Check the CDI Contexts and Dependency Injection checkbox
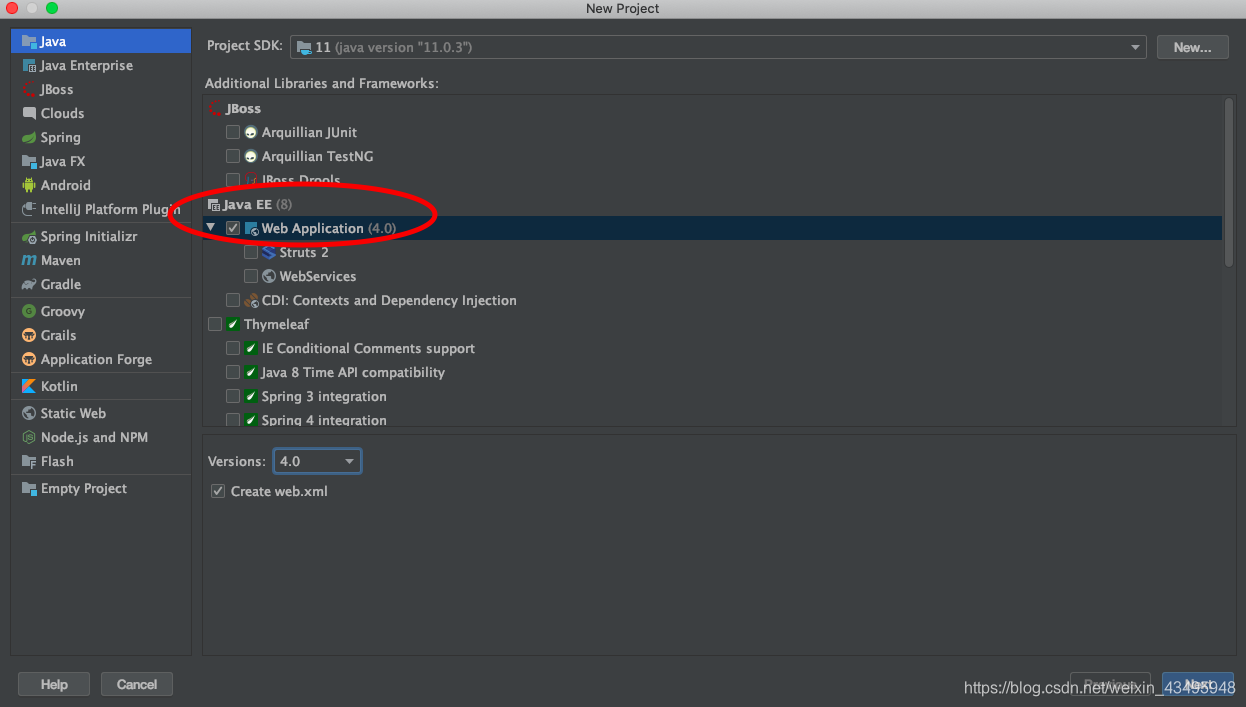 tap(233, 301)
